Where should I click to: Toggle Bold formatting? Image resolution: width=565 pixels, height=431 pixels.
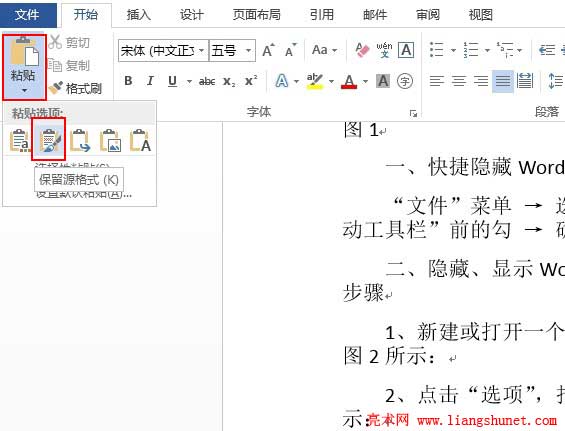click(x=128, y=81)
